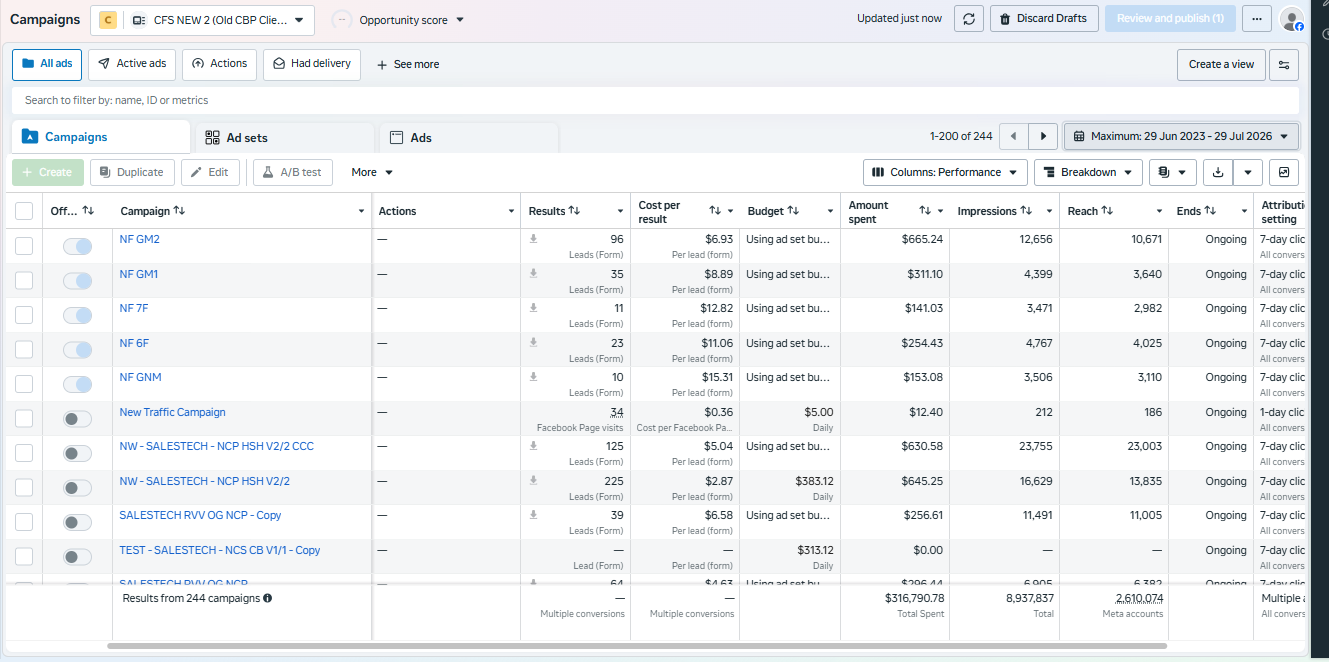The width and height of the screenshot is (1329, 662).
Task: Click See more views
Action: [407, 64]
